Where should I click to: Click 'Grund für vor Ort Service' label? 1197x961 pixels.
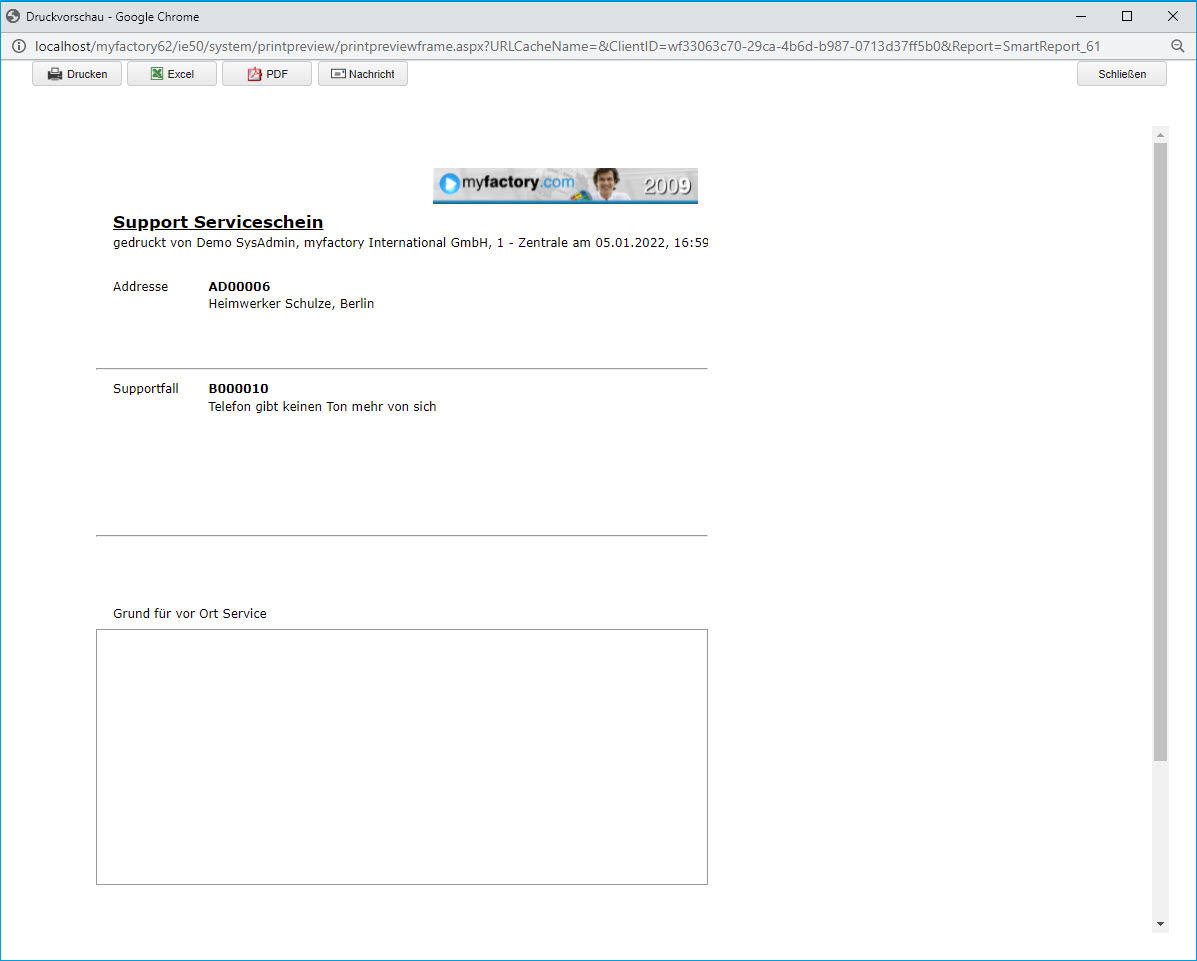pyautogui.click(x=189, y=614)
